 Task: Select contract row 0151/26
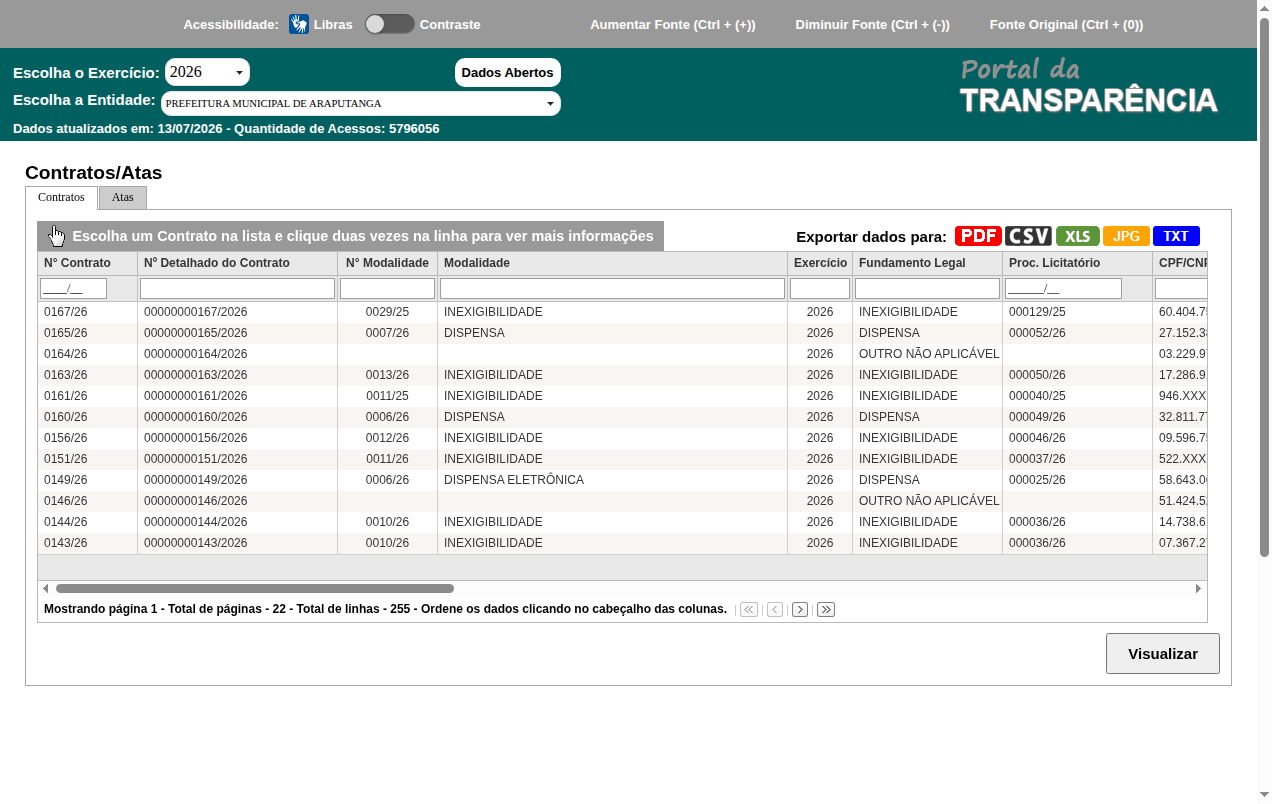coord(622,459)
